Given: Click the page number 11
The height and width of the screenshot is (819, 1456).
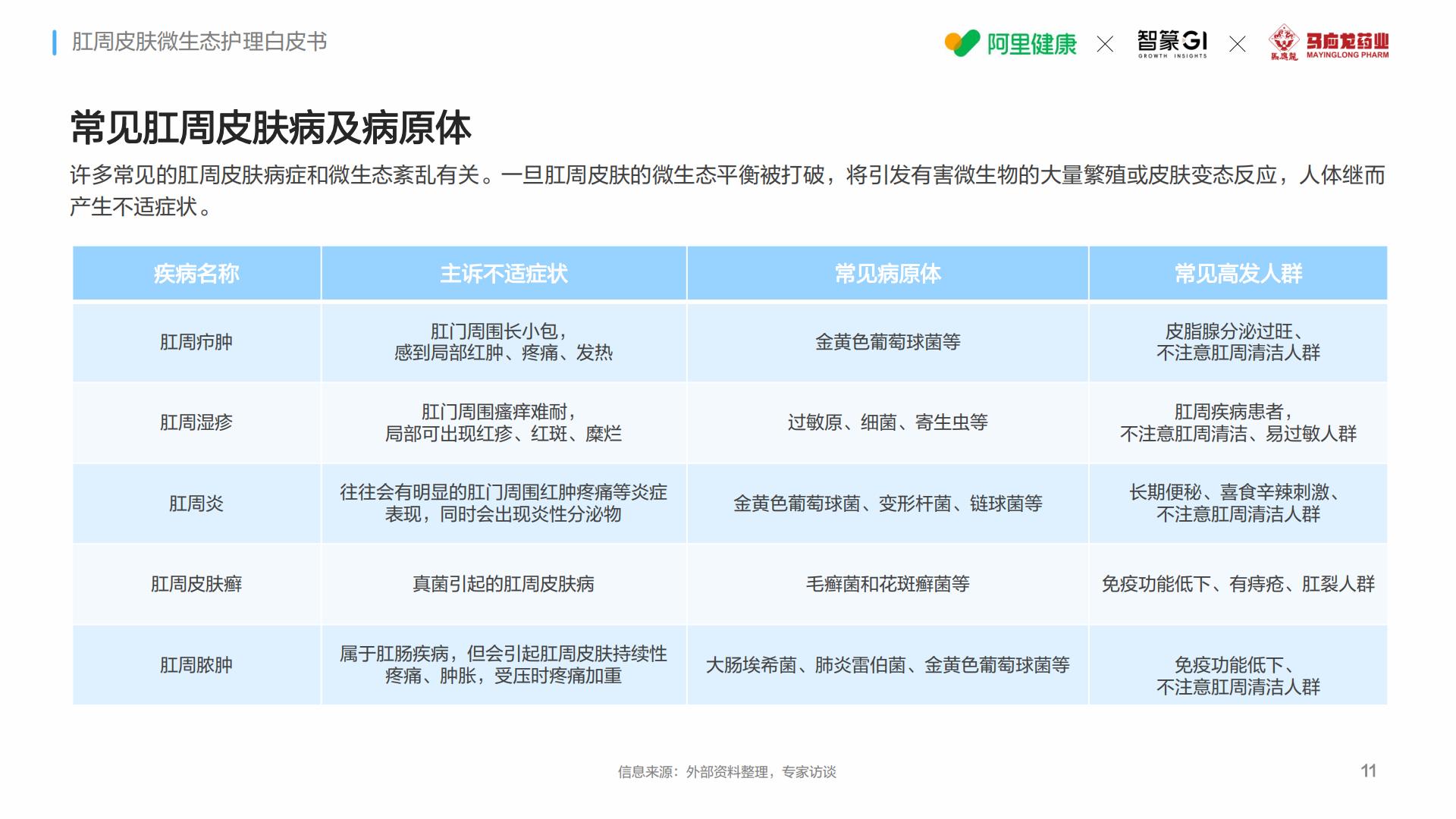Looking at the screenshot, I should click(1368, 771).
